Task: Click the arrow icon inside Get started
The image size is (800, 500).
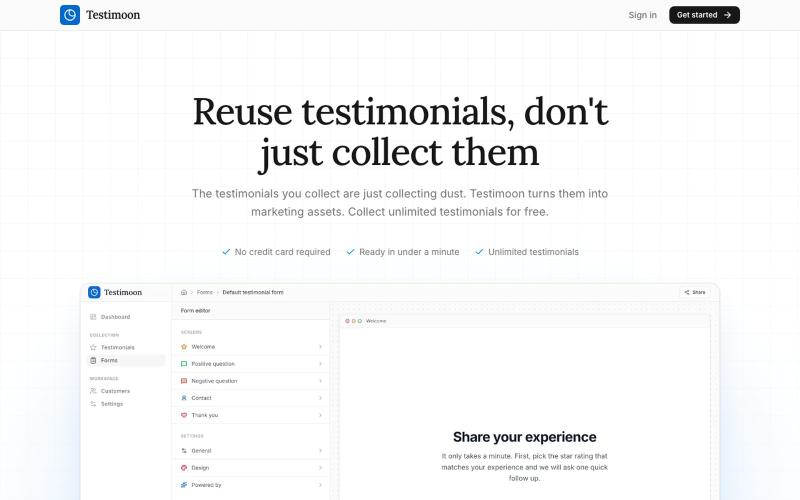Action: pos(728,15)
